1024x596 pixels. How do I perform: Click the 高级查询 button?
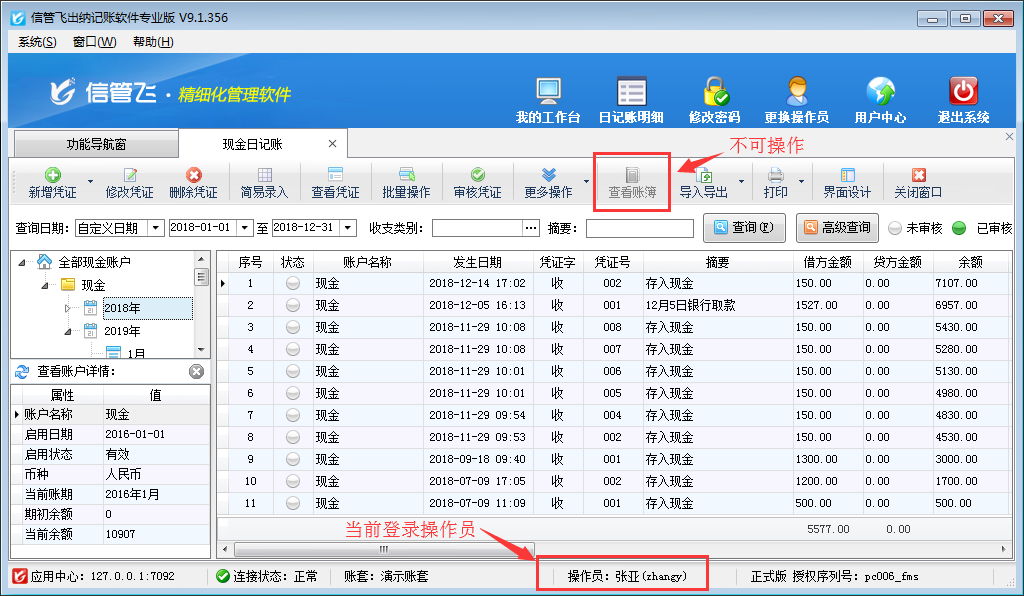836,228
